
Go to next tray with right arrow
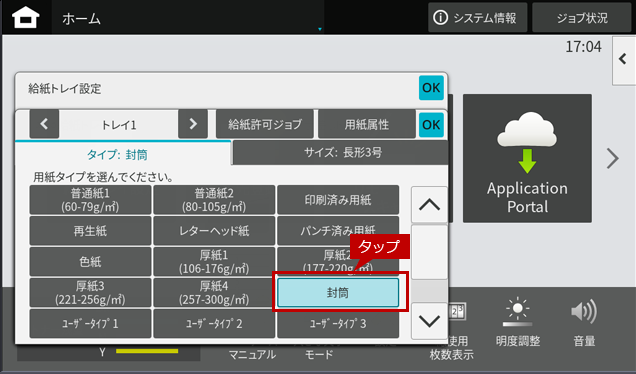193,124
